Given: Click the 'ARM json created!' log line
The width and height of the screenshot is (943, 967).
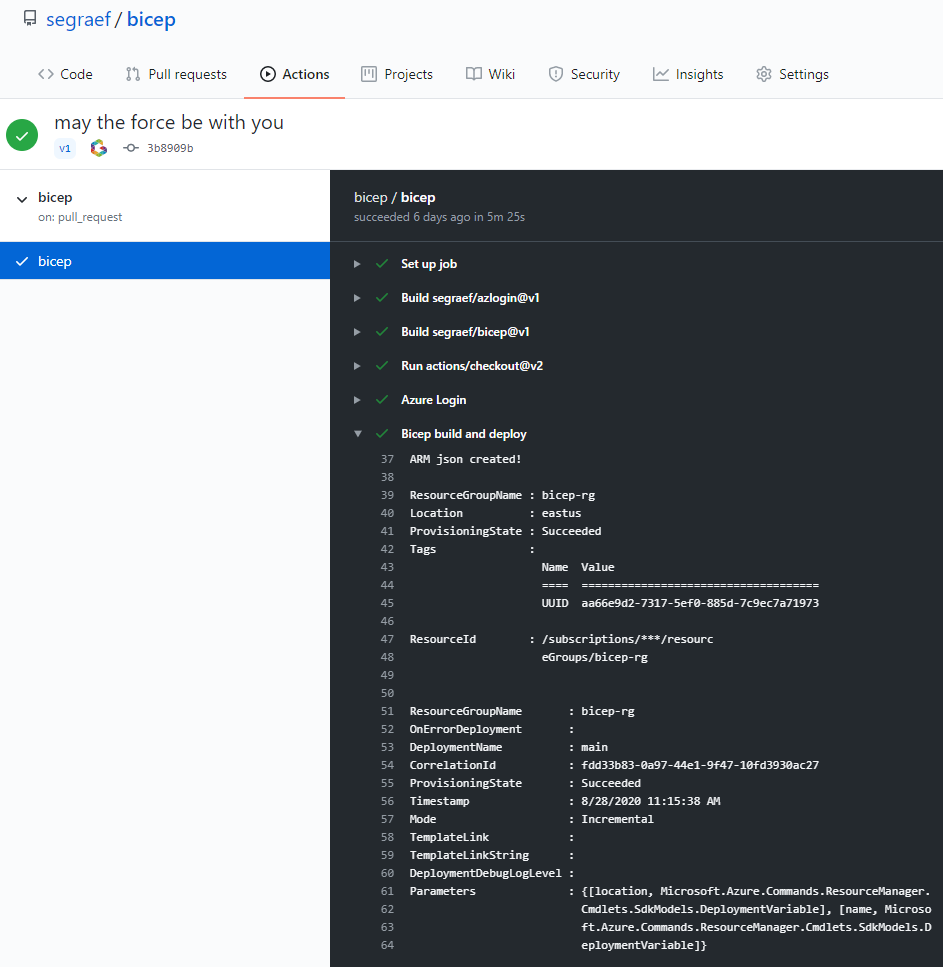Looking at the screenshot, I should tap(465, 459).
